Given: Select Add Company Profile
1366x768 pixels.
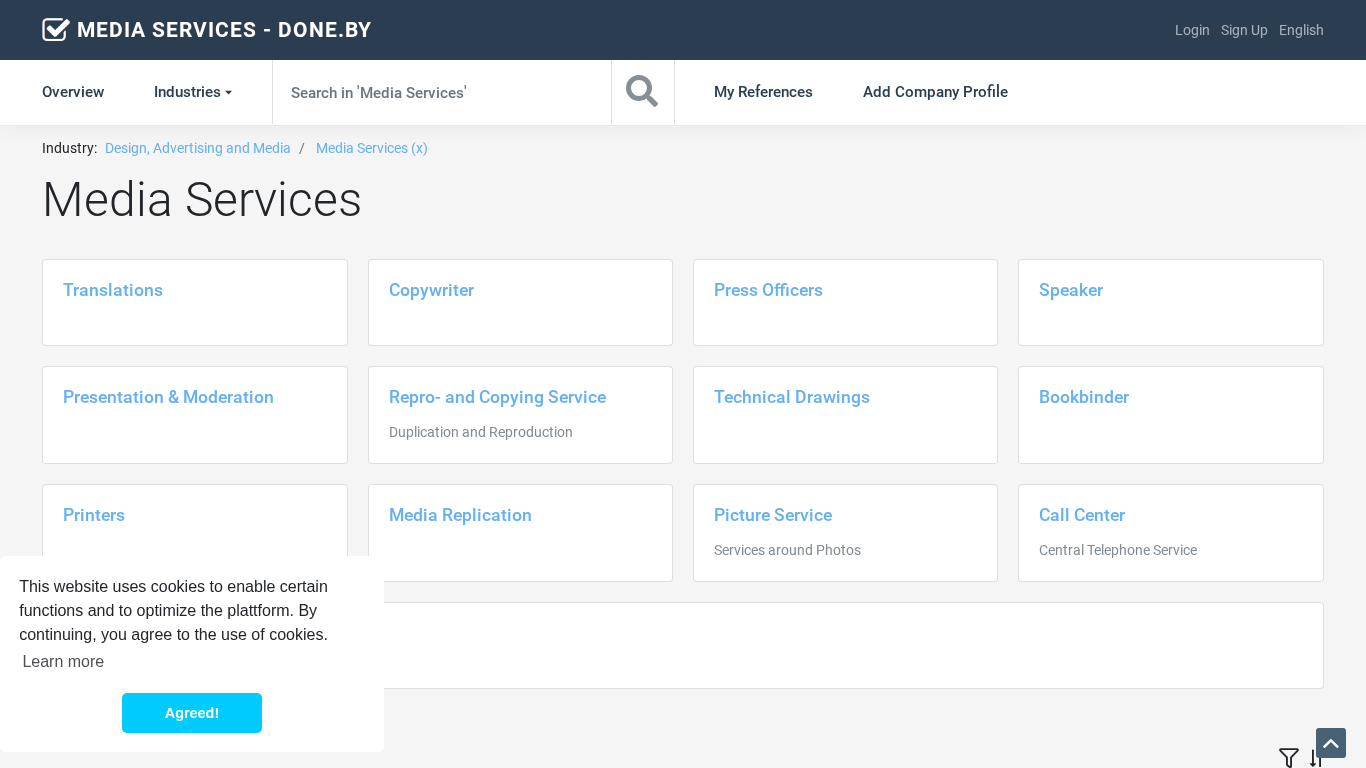Looking at the screenshot, I should point(935,92).
